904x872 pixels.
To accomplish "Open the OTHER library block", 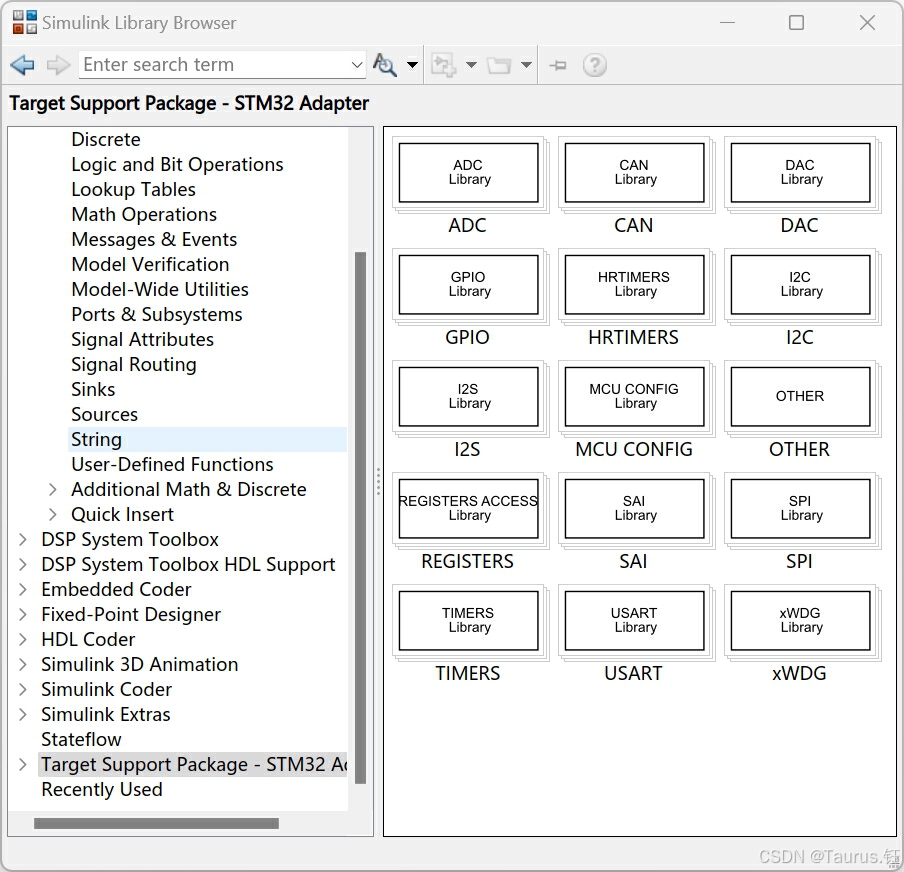I will (x=800, y=396).
